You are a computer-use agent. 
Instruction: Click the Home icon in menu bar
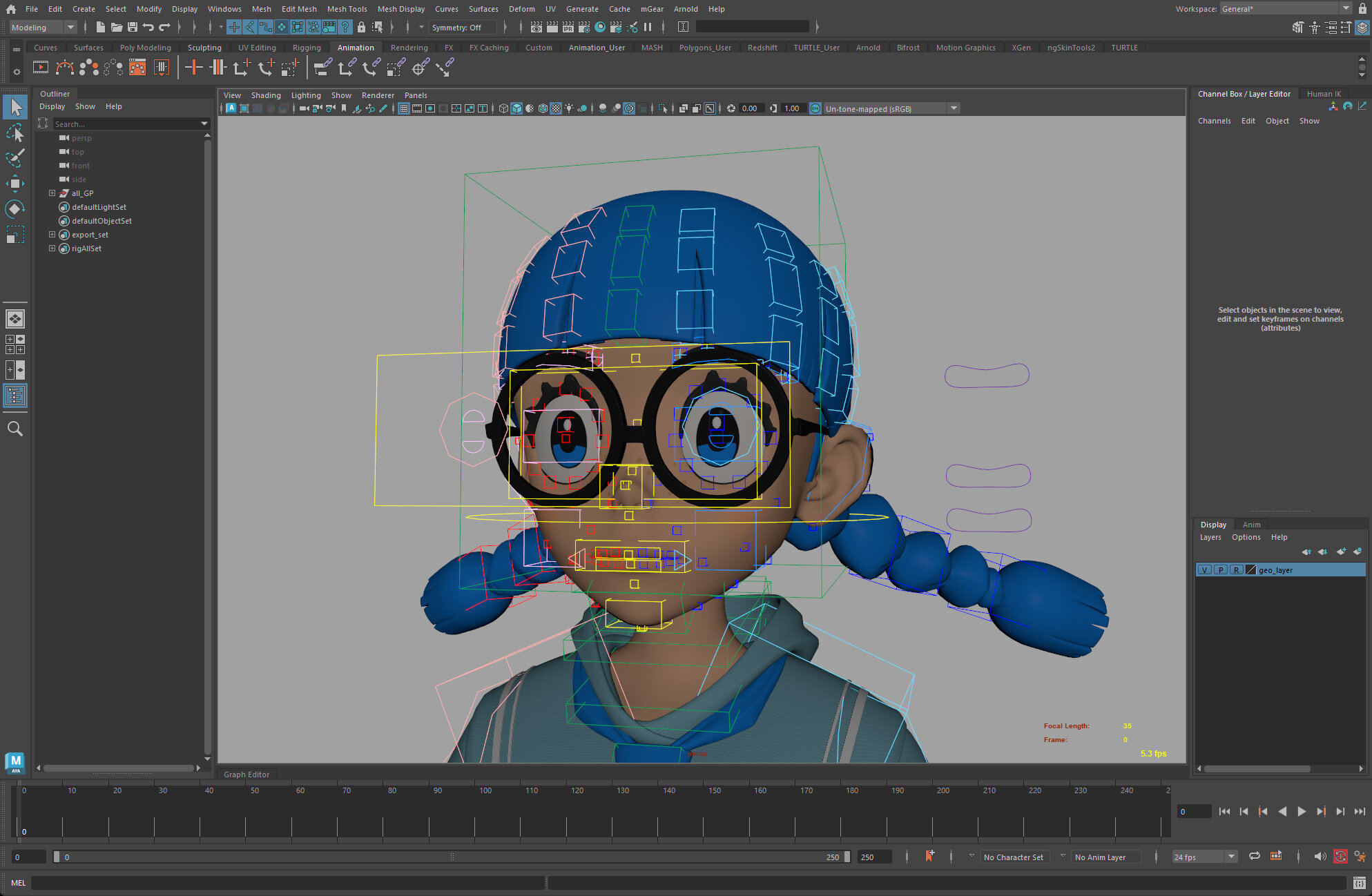click(11, 9)
